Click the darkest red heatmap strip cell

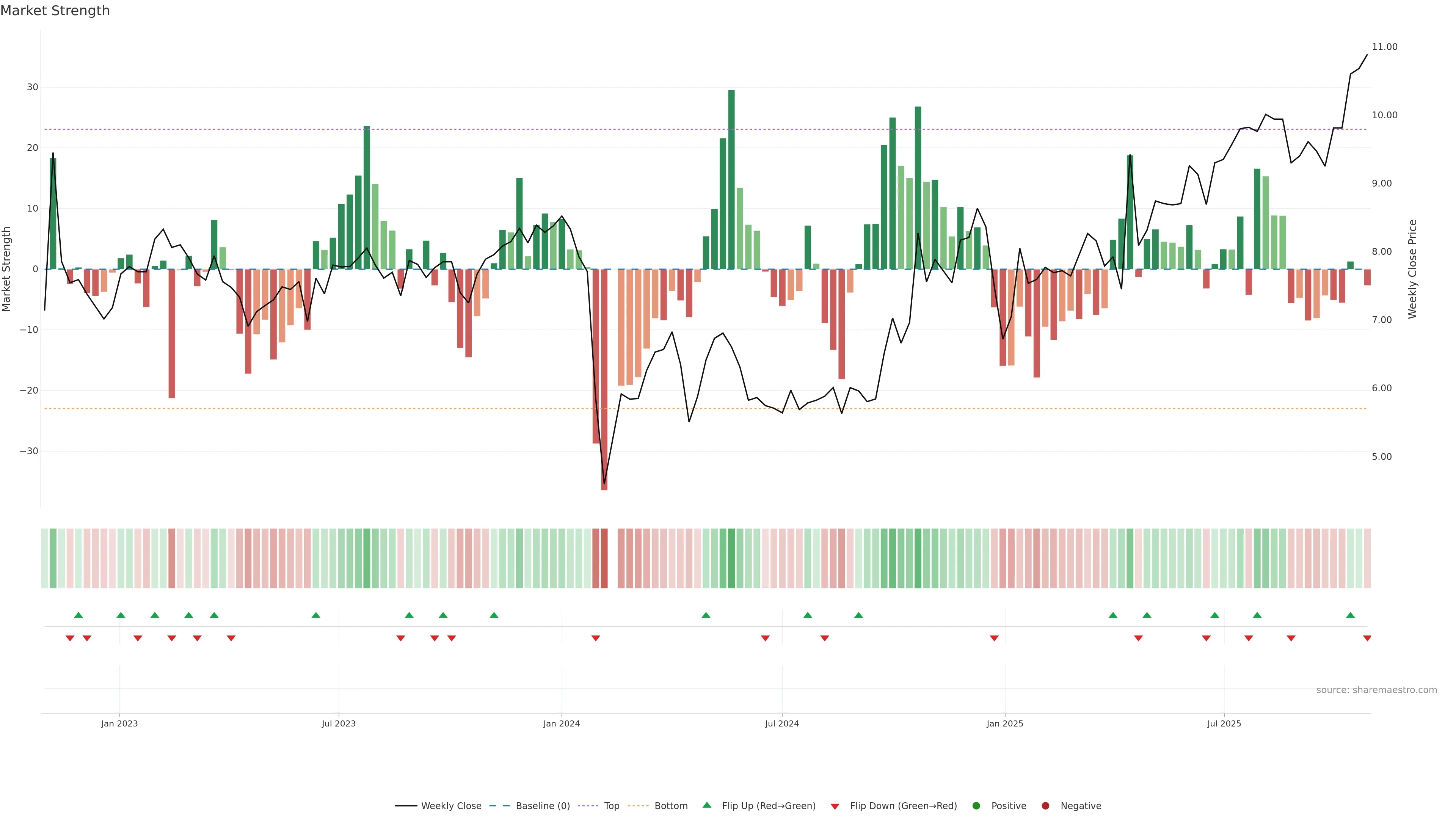[x=604, y=559]
